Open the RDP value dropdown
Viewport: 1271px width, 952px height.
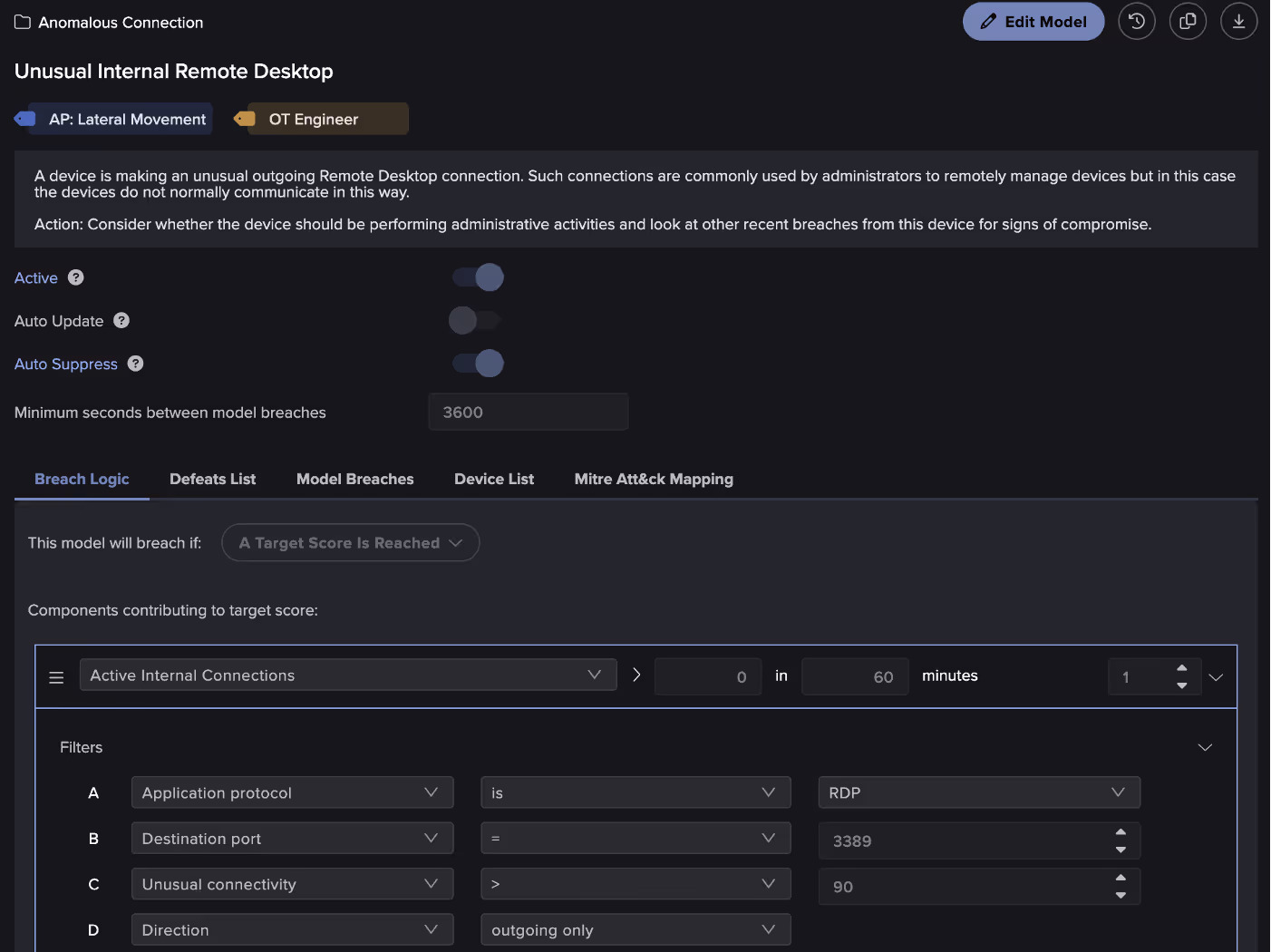click(979, 792)
